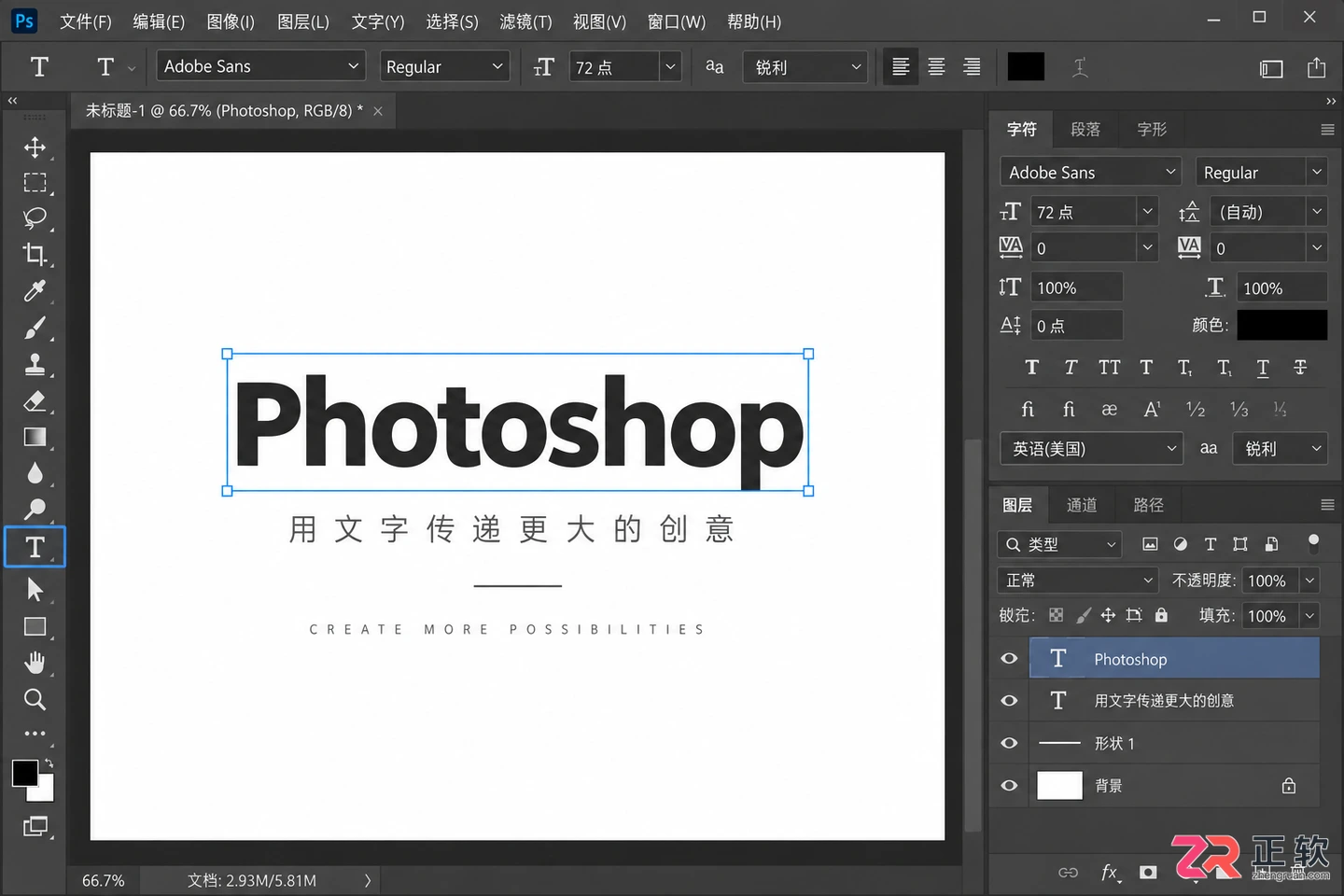Open the warp text option
This screenshot has width=1344, height=896.
point(1080,67)
